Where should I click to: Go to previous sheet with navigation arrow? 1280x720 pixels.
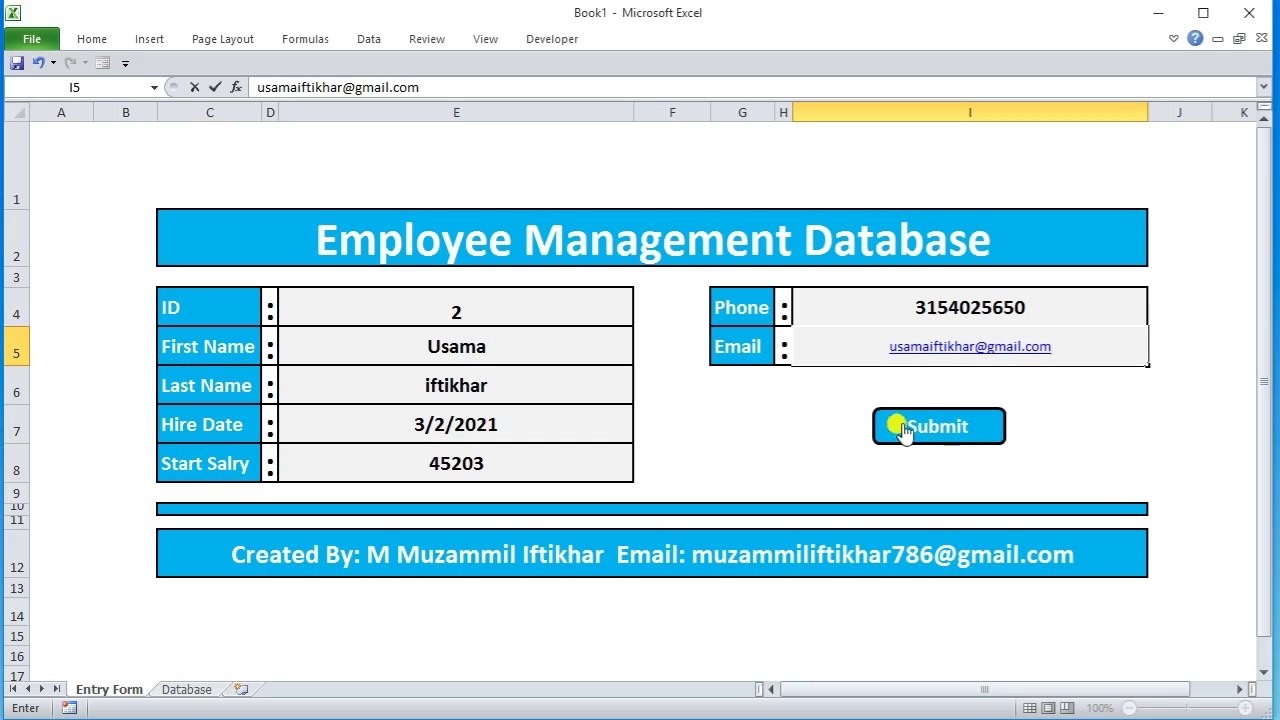click(28, 689)
